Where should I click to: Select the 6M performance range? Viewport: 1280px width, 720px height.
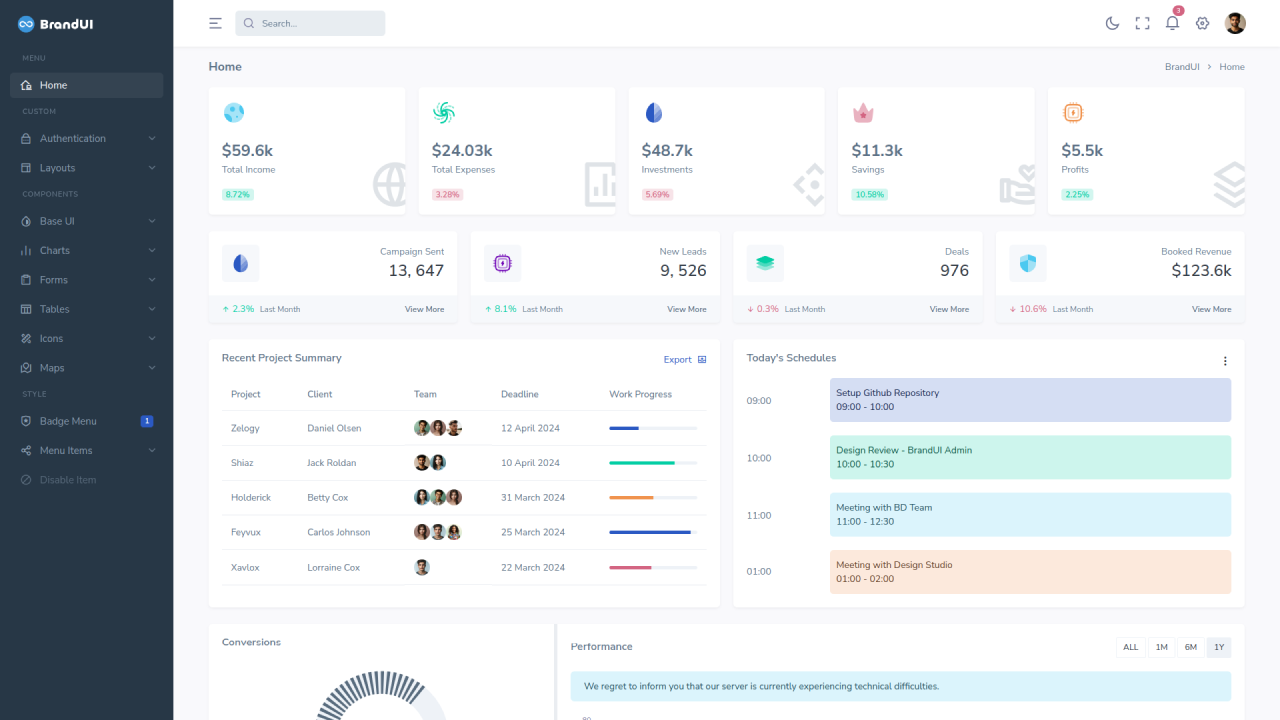pyautogui.click(x=1191, y=648)
